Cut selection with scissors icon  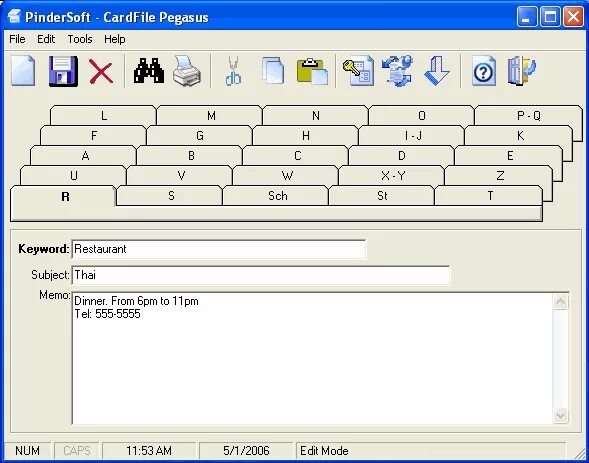pos(233,71)
